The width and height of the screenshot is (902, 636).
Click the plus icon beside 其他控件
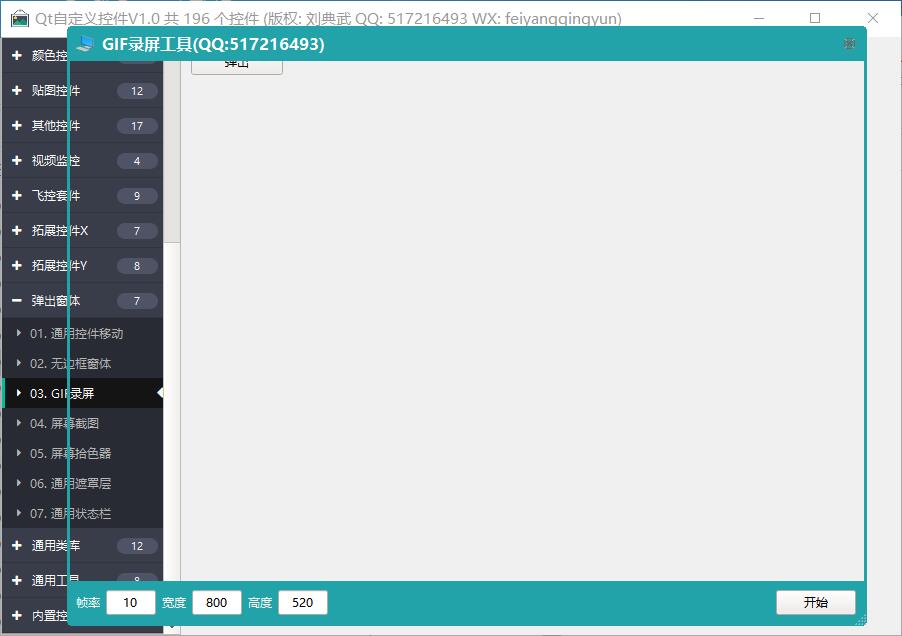click(17, 126)
